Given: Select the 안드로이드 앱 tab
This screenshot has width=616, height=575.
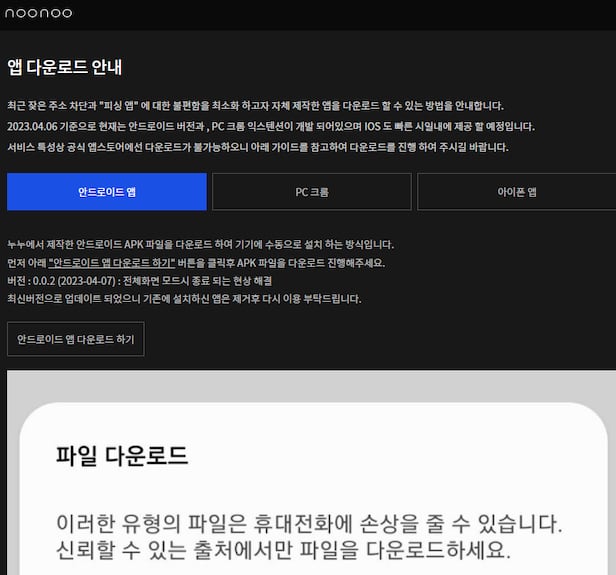Looking at the screenshot, I should point(107,191).
